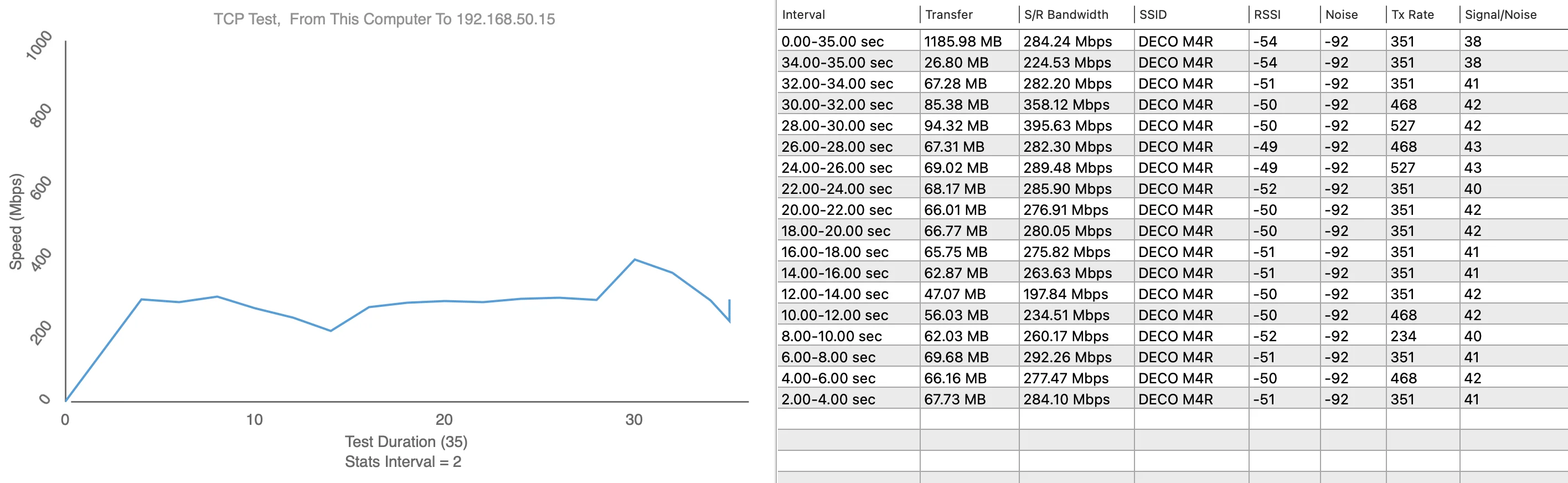Click the Noise column header

1342,14
